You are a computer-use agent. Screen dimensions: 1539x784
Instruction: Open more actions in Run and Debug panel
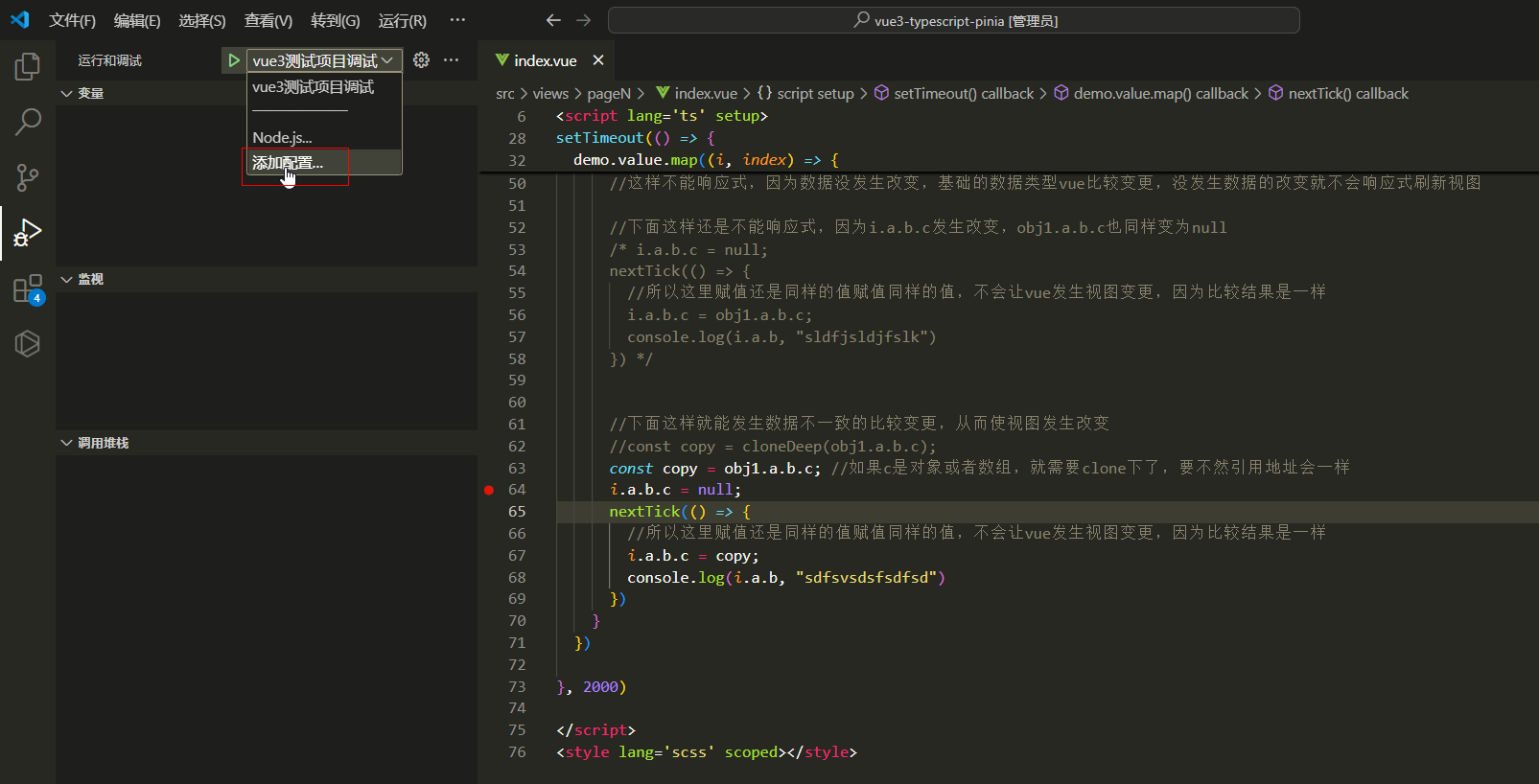click(452, 60)
